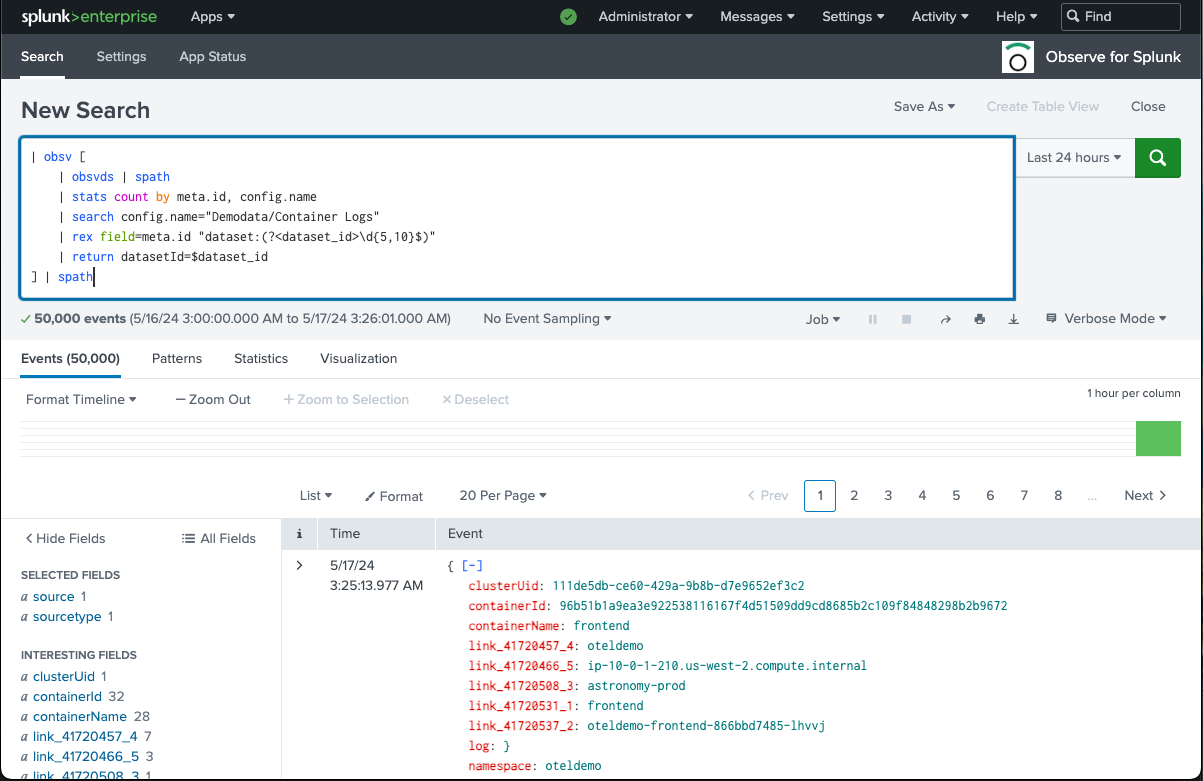1203x781 pixels.
Task: Open the Messages dropdown
Action: coord(758,17)
